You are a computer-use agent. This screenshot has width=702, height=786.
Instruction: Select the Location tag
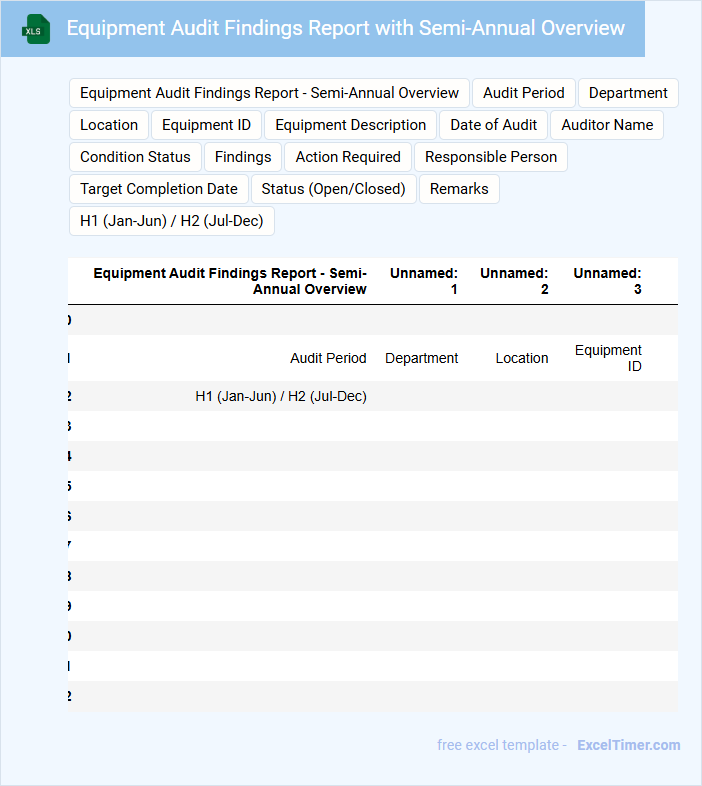pos(109,125)
